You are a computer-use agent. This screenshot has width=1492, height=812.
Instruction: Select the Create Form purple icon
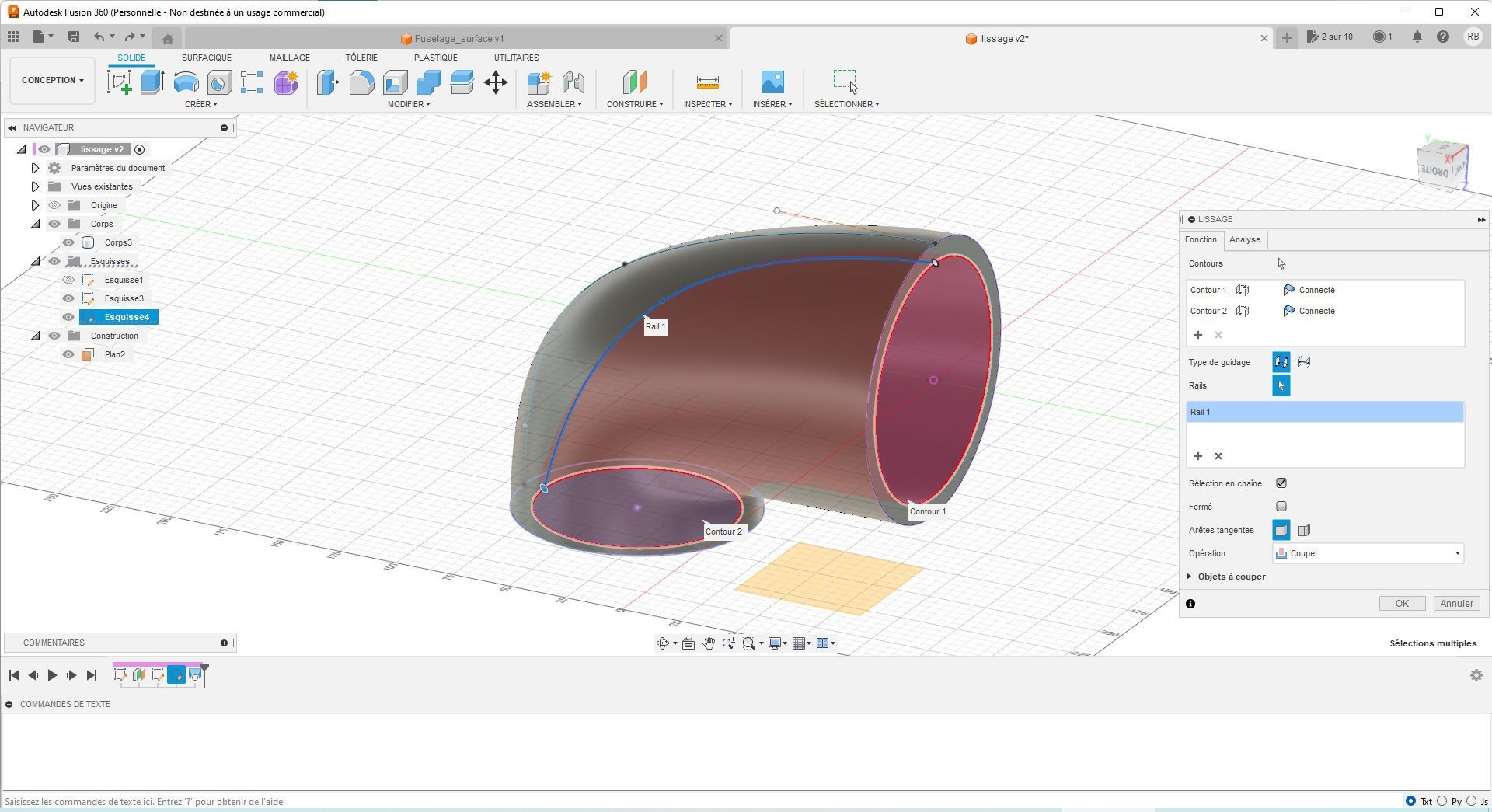[286, 82]
